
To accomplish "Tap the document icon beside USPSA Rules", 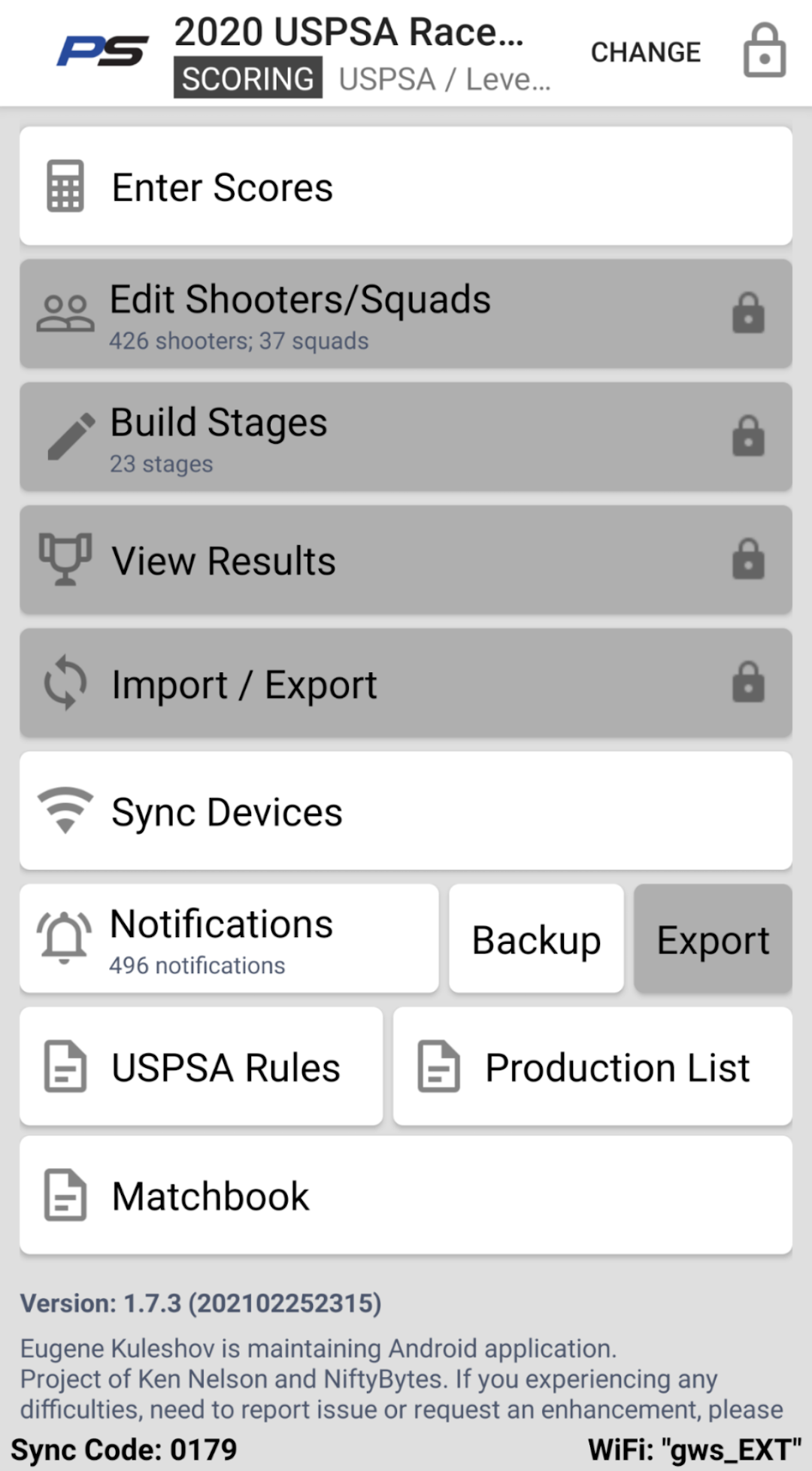I will pyautogui.click(x=65, y=1066).
